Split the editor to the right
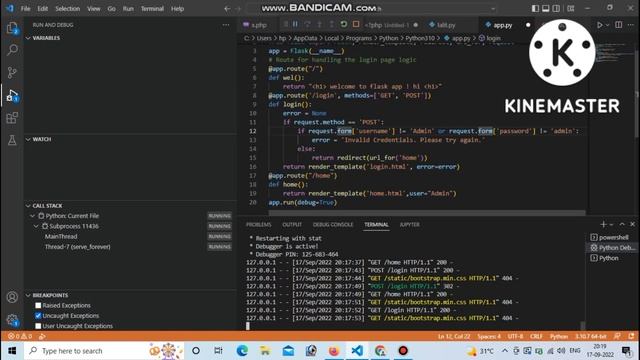 619,25
